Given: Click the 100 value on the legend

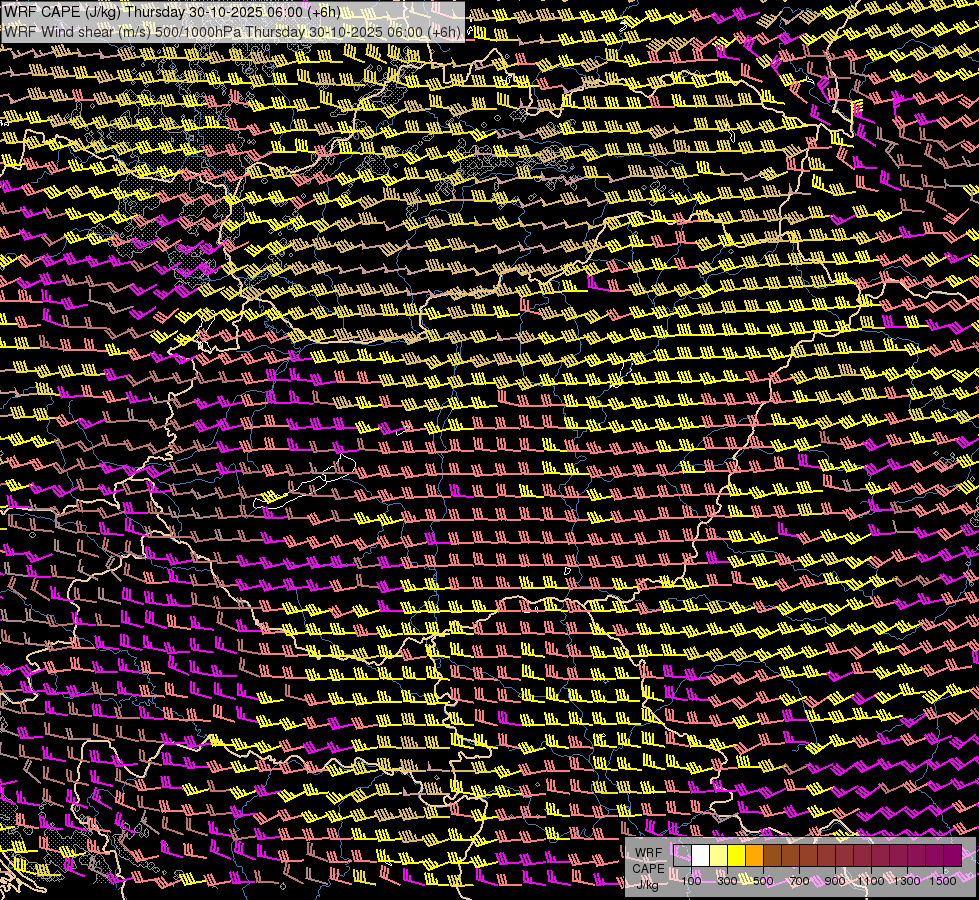Looking at the screenshot, I should (691, 881).
